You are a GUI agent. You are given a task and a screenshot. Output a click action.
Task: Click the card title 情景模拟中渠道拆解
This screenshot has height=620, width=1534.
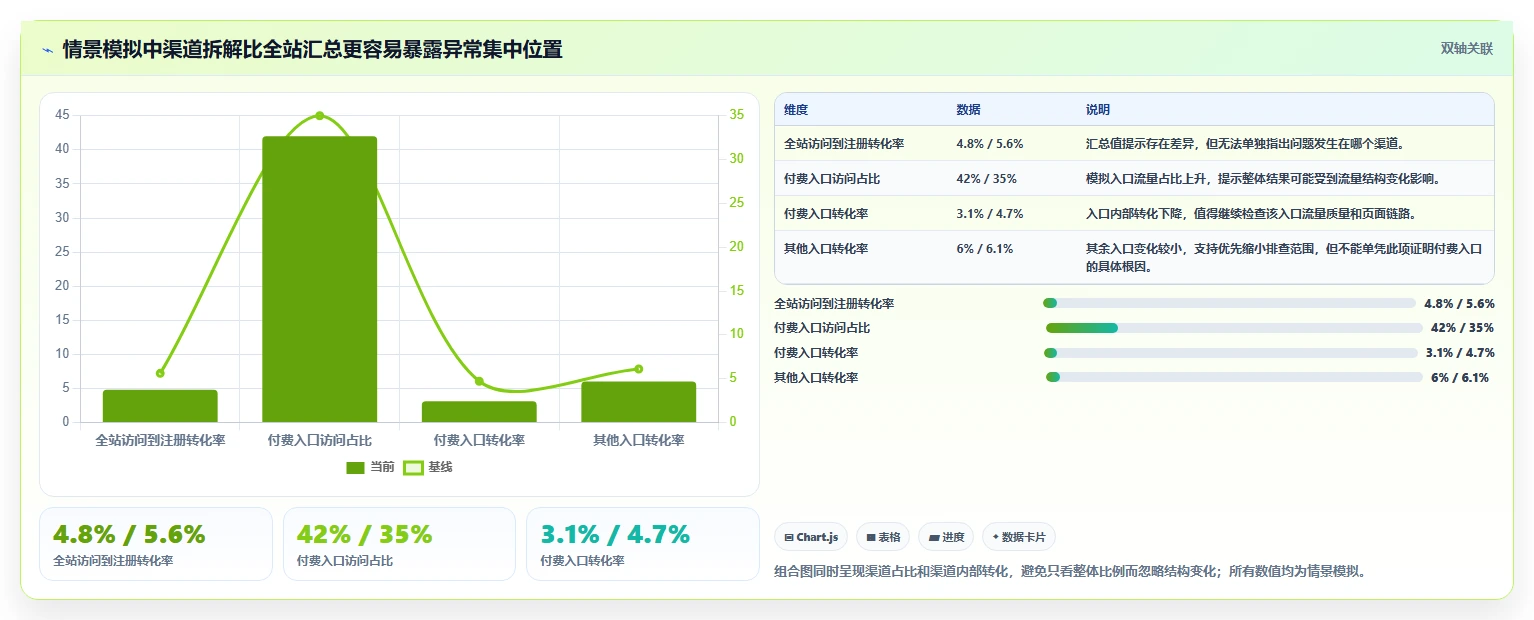[312, 49]
